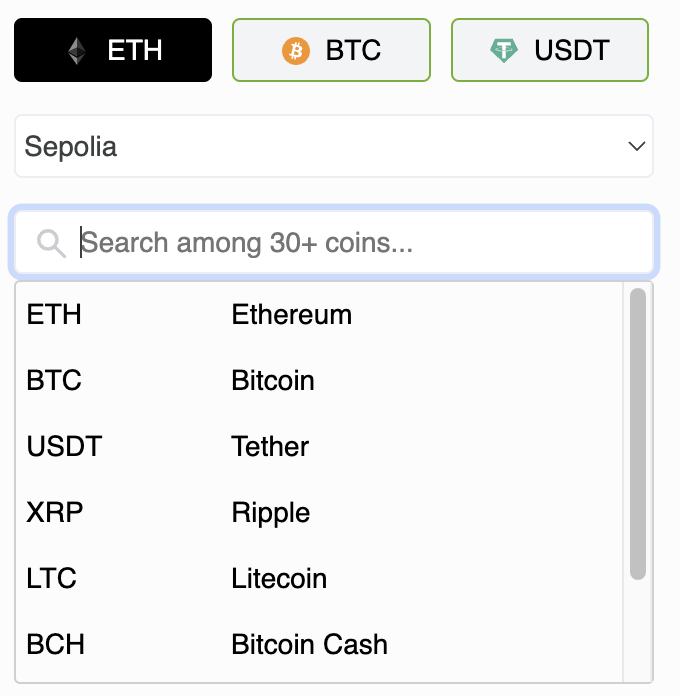Select the BCH Bitcoin Cash option
The width and height of the screenshot is (680, 696).
(319, 644)
